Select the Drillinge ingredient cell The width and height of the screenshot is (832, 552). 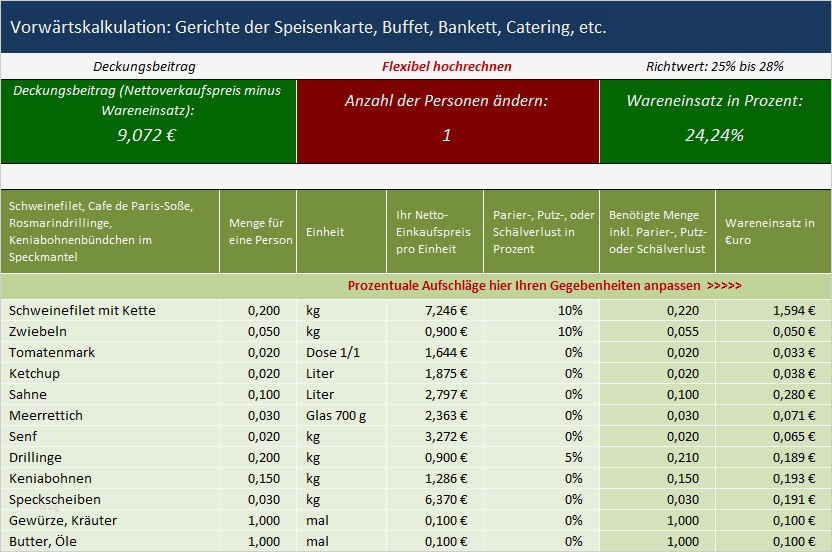point(110,458)
